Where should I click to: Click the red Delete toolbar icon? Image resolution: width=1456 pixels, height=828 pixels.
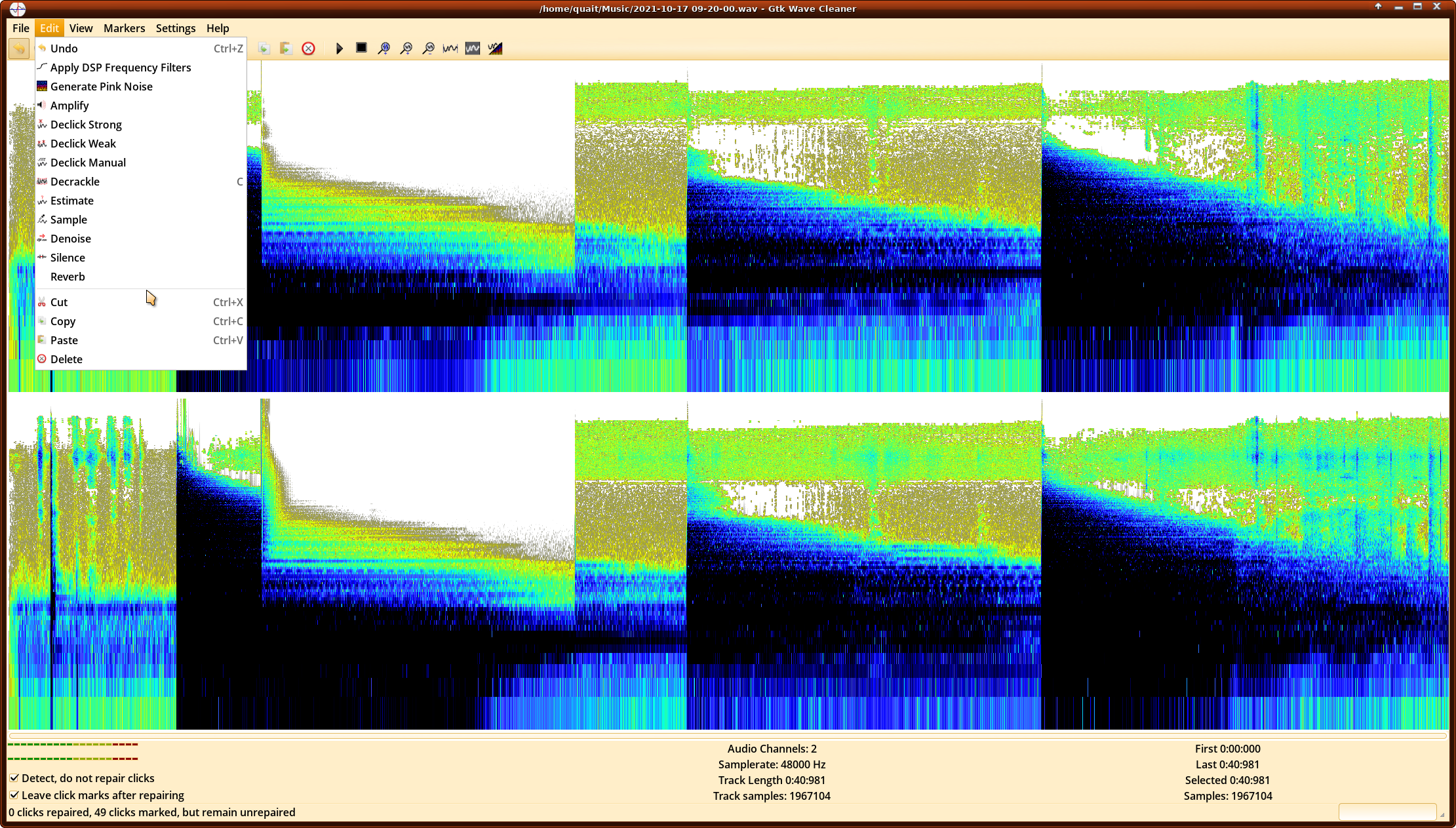(x=308, y=49)
